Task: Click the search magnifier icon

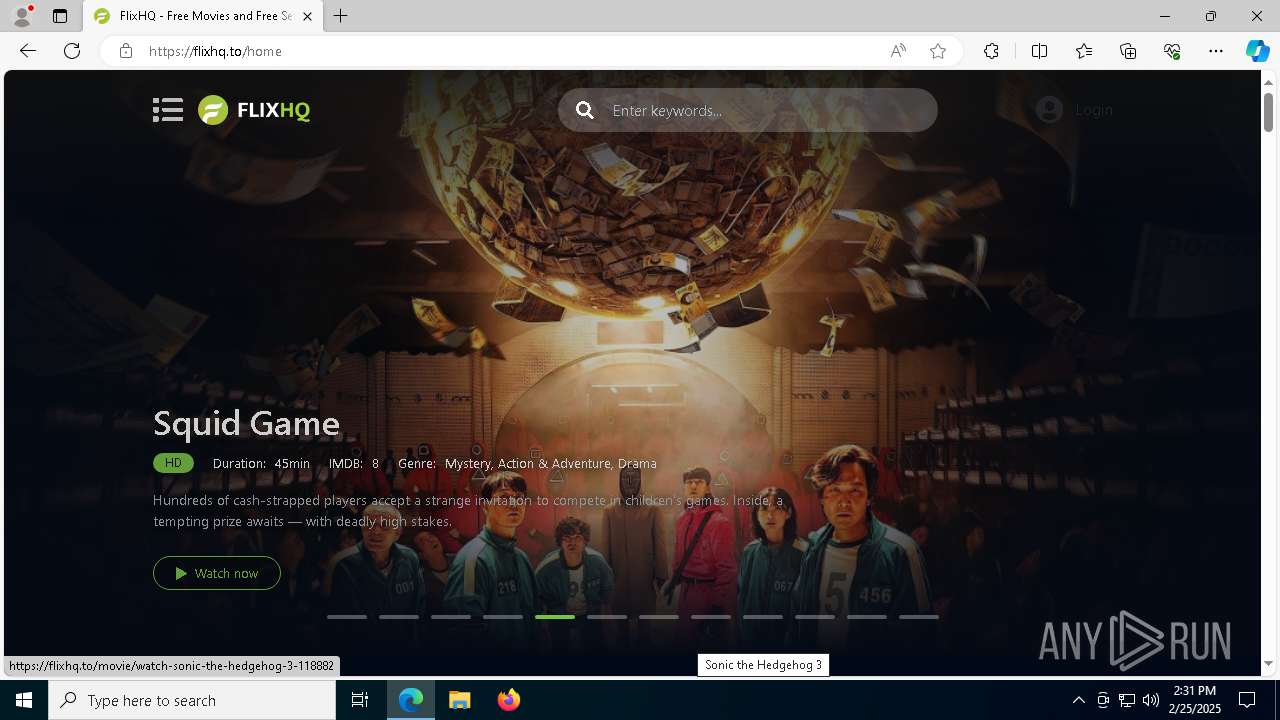Action: (585, 110)
